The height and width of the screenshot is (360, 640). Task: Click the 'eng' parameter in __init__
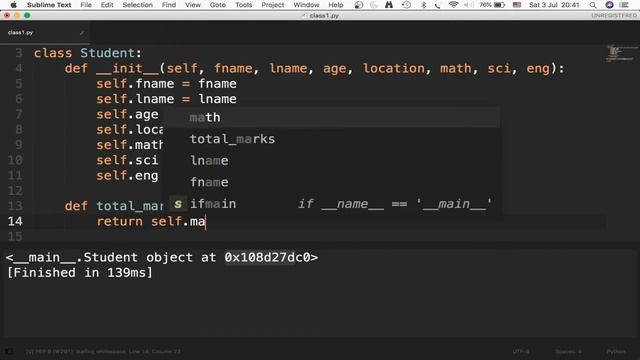pyautogui.click(x=538, y=68)
